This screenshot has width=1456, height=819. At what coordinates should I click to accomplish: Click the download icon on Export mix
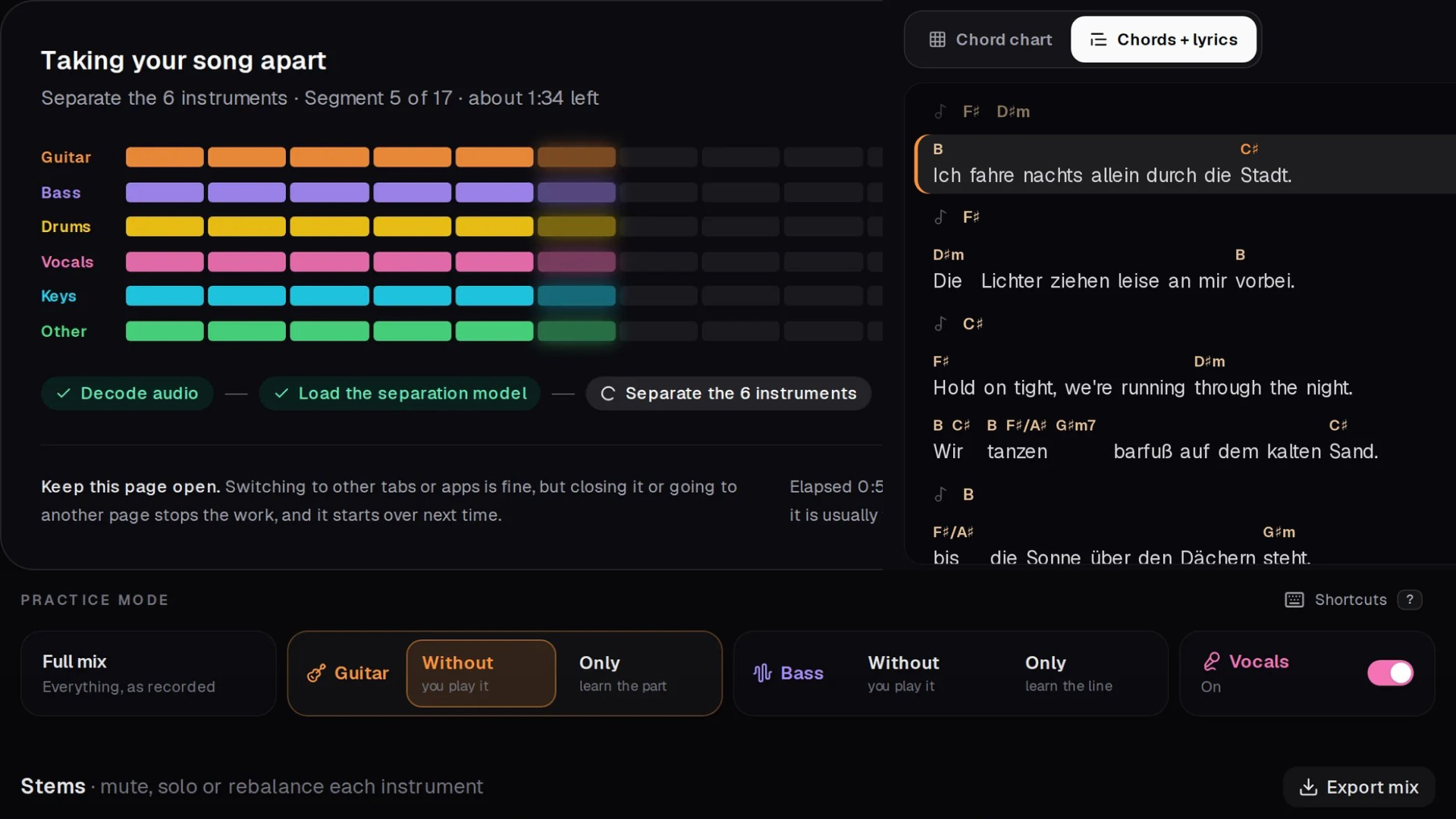[1308, 787]
